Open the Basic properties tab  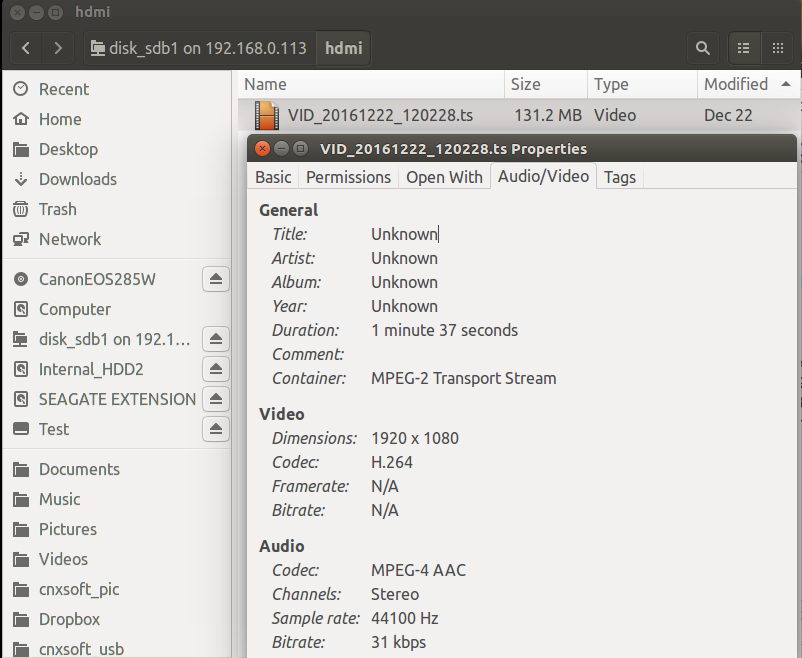pos(273,177)
